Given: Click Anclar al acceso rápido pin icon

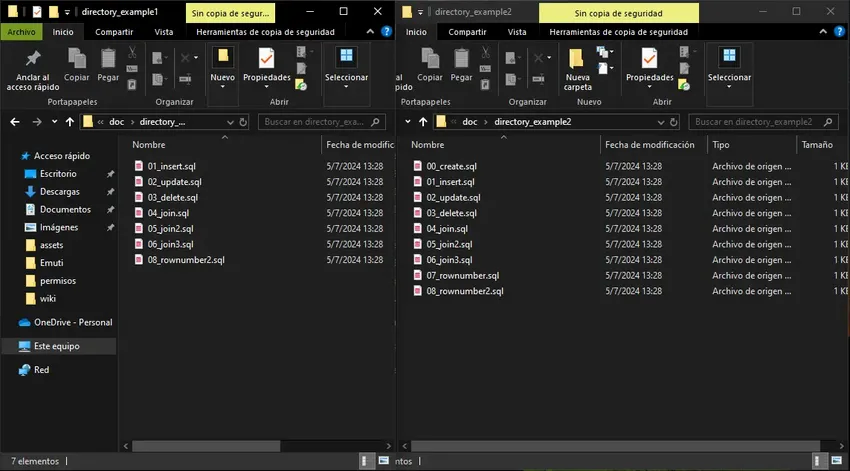Looking at the screenshot, I should point(33,58).
